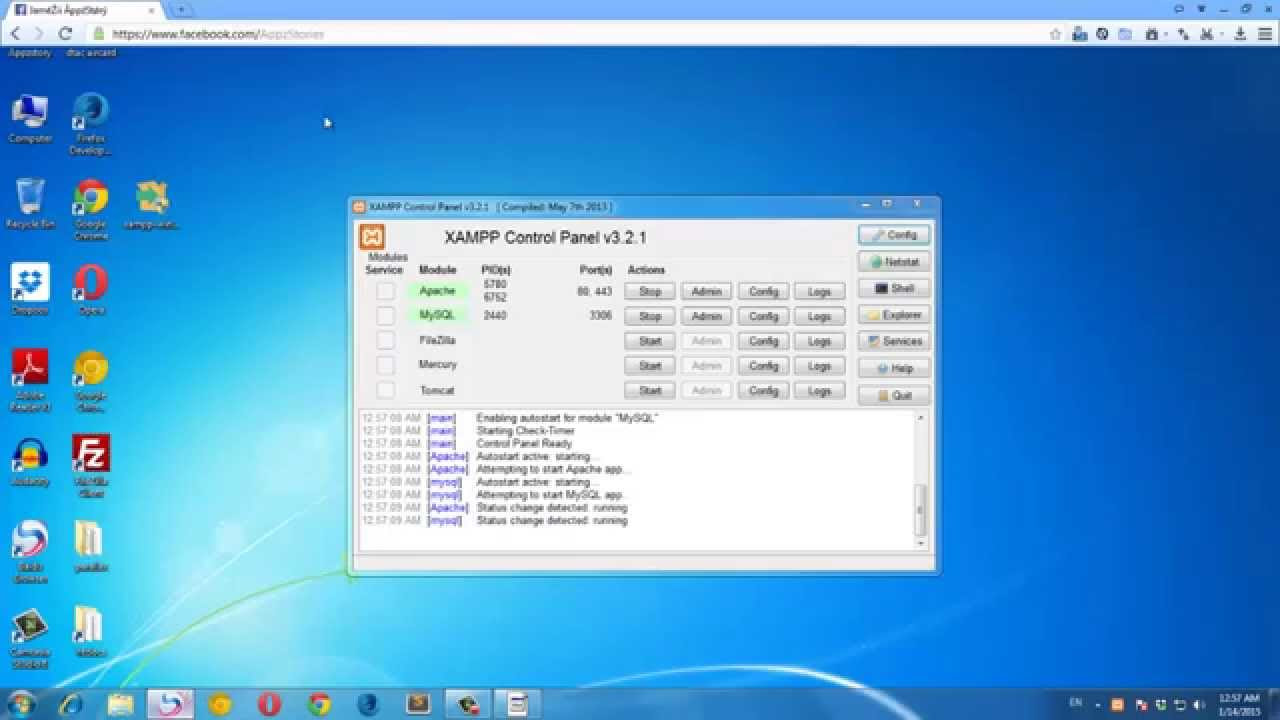This screenshot has width=1280, height=720.
Task: Open the browser hamburger menu
Action: point(1266,34)
